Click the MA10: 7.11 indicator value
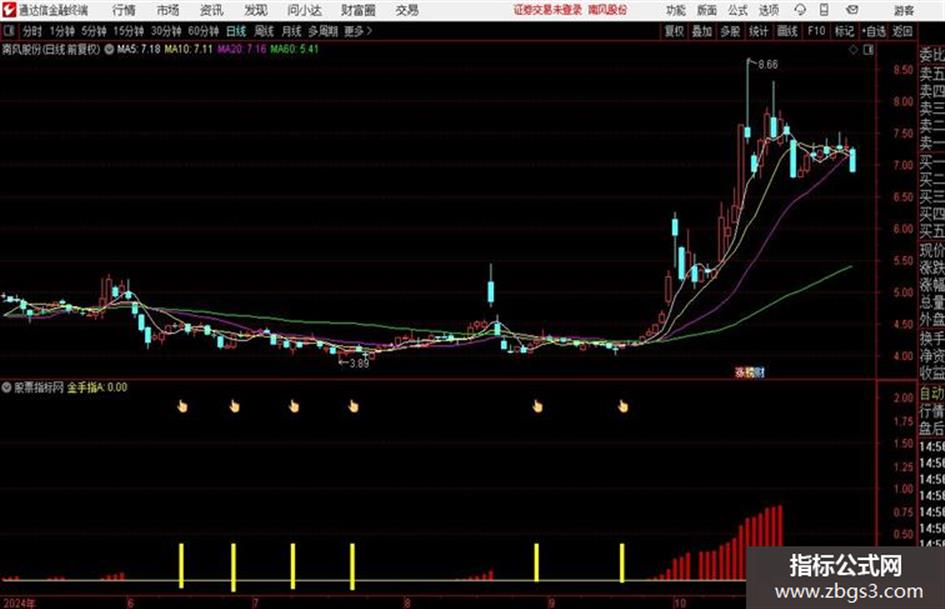The height and width of the screenshot is (609, 945). tap(189, 49)
